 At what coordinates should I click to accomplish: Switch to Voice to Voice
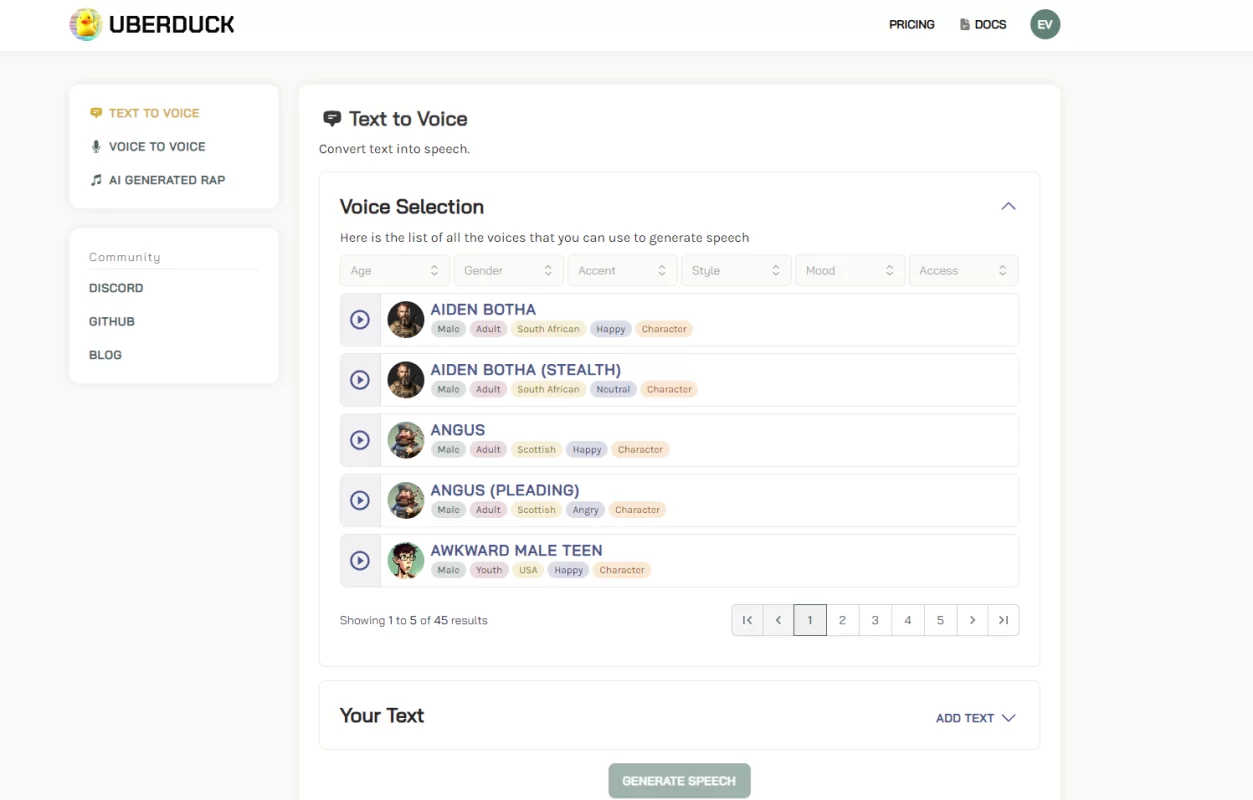(157, 147)
